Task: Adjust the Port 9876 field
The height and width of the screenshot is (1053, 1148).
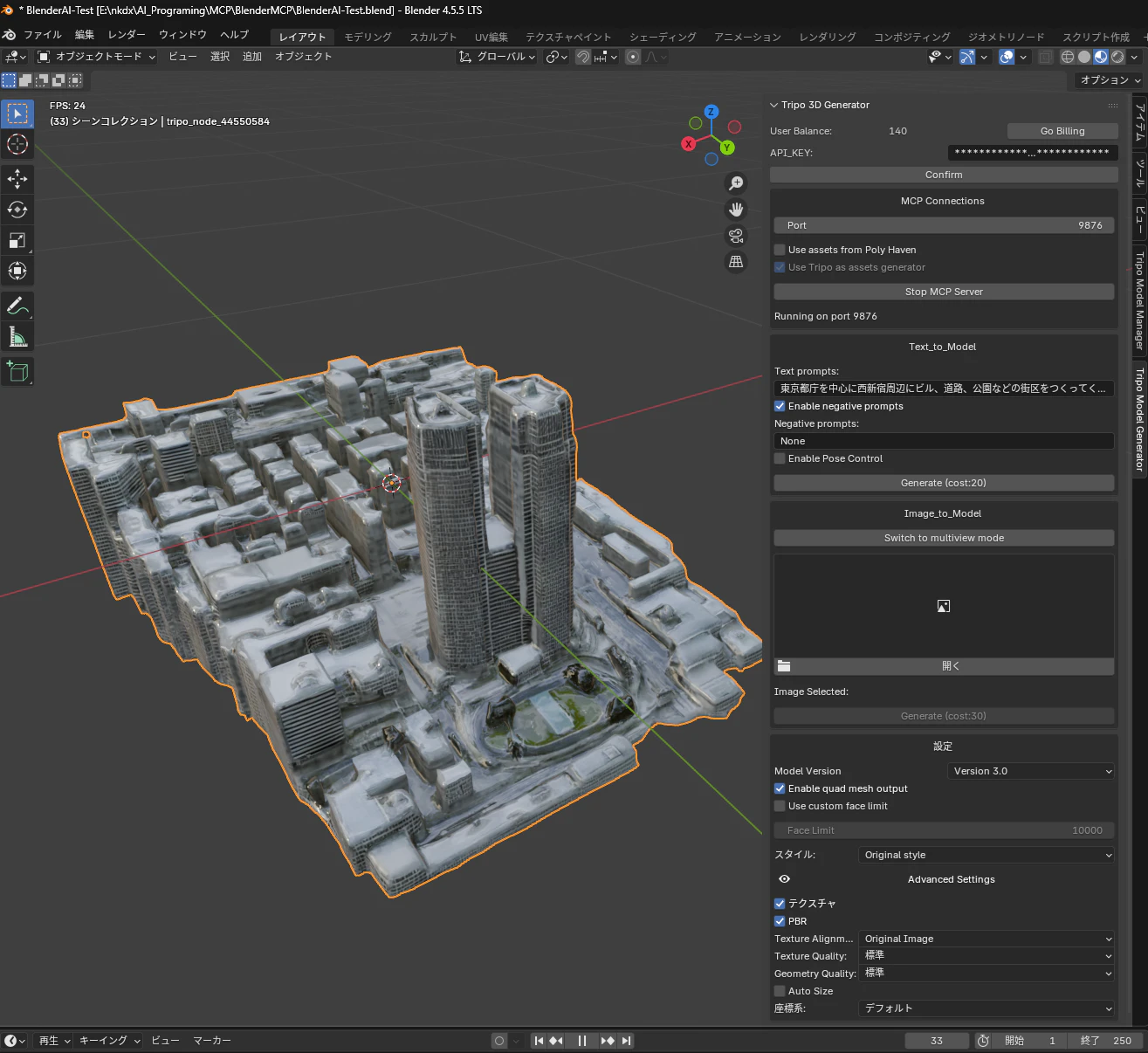Action: pos(944,225)
